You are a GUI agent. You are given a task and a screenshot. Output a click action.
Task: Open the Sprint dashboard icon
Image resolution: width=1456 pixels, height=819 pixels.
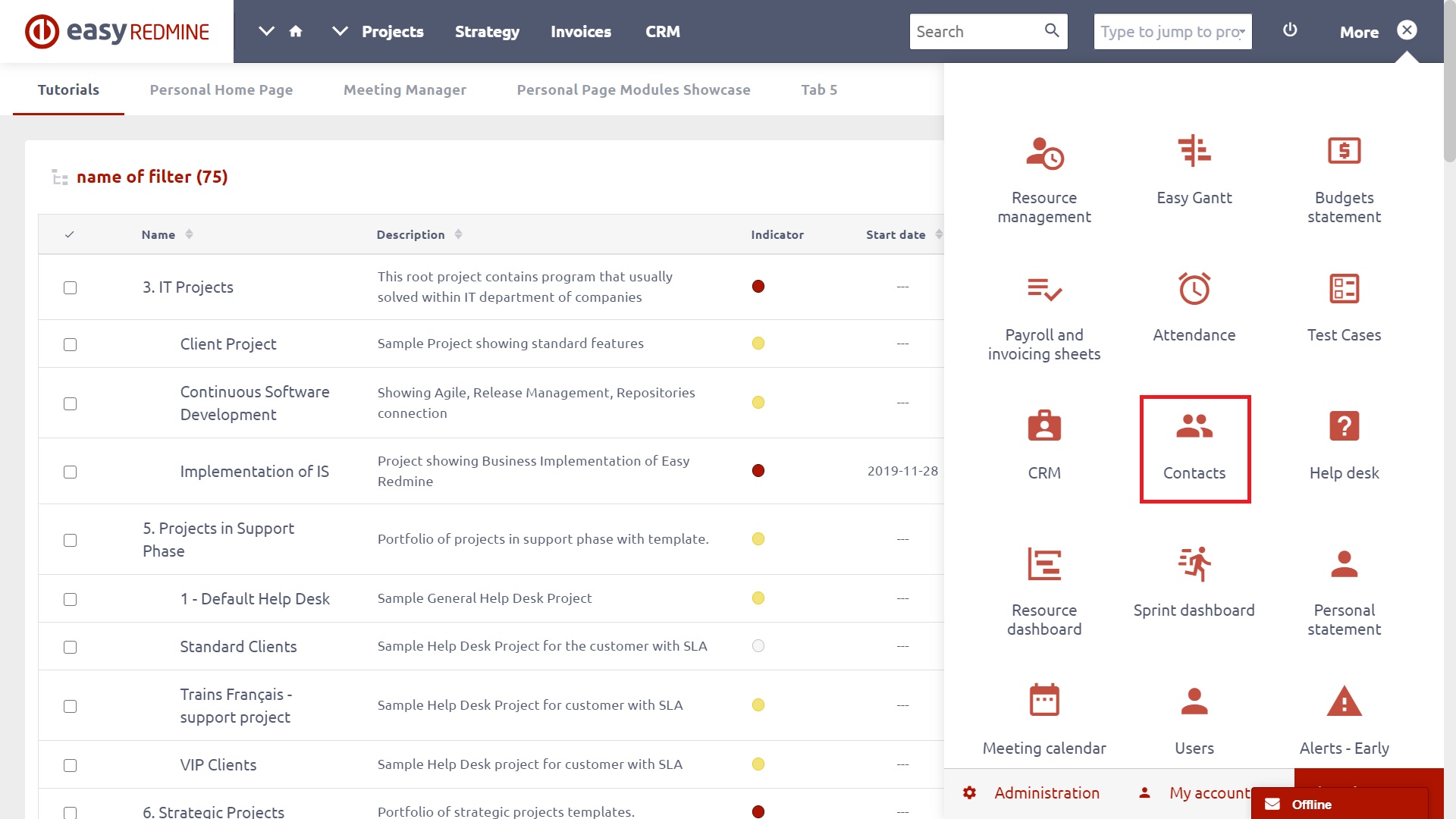coord(1194,565)
